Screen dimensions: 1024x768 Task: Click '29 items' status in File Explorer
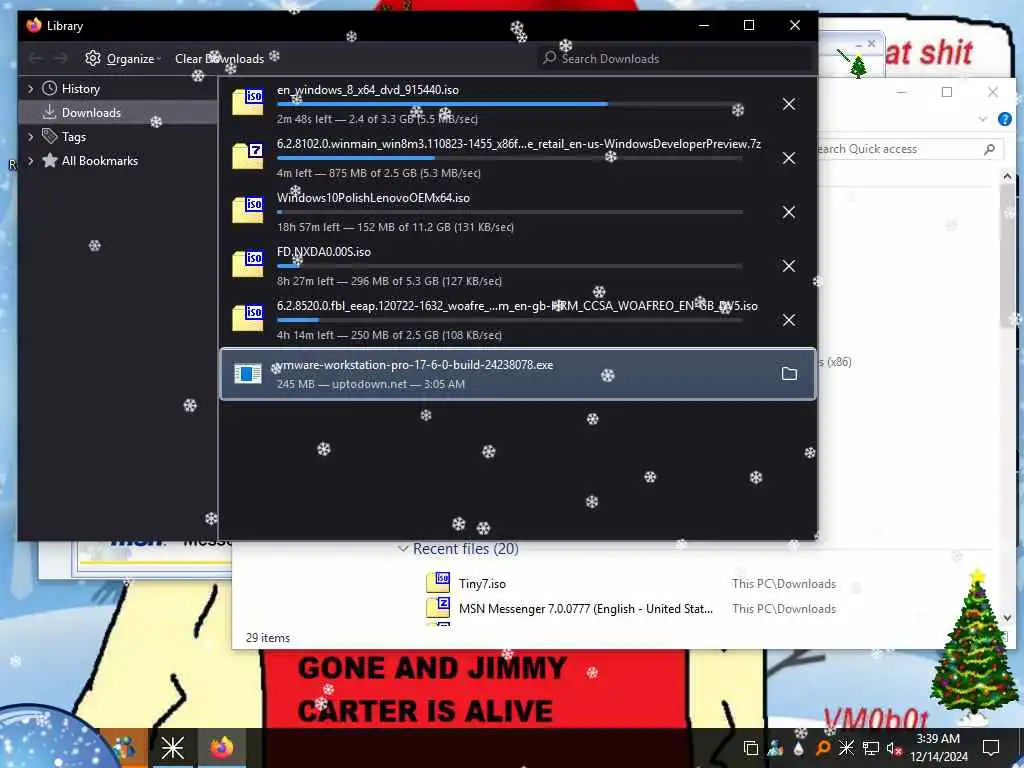[268, 638]
